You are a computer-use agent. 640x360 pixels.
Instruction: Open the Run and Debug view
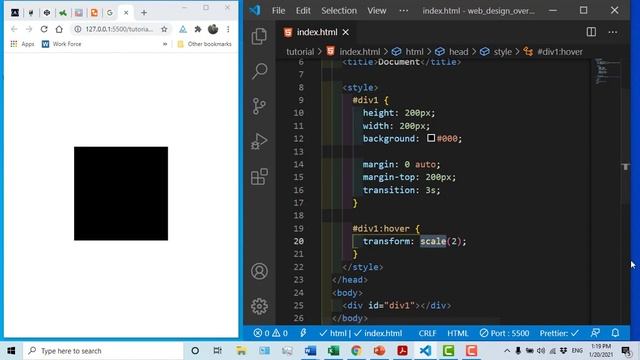[259, 141]
